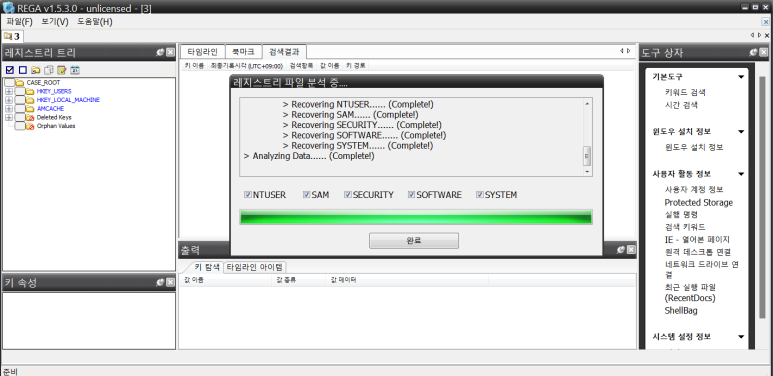This screenshot has height=376, width=773.
Task: Toggle the AMCACHE checkbox
Action: [20, 109]
